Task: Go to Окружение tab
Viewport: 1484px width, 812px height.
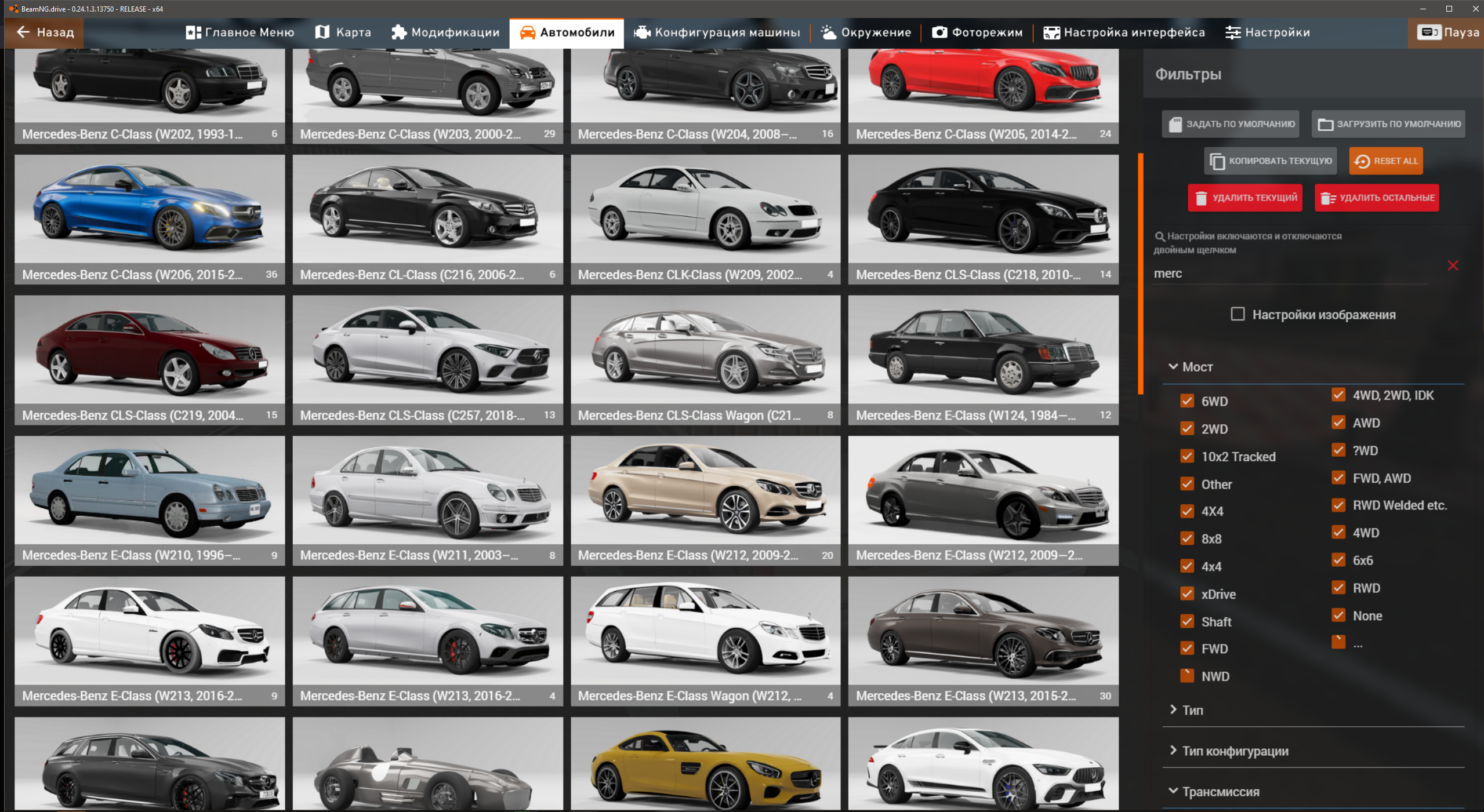Action: 866,32
